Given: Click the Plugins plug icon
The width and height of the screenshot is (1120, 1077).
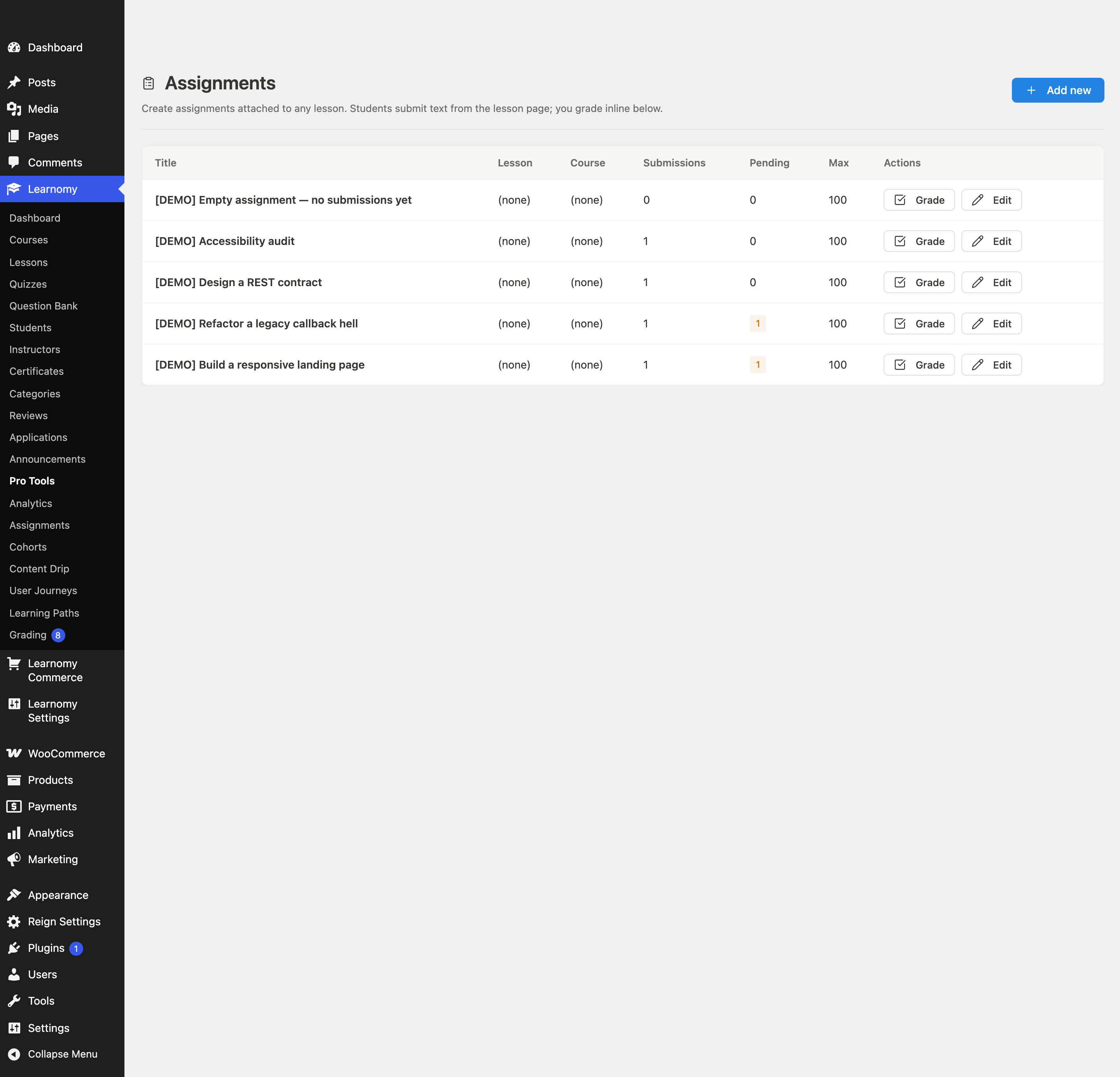Looking at the screenshot, I should point(14,948).
